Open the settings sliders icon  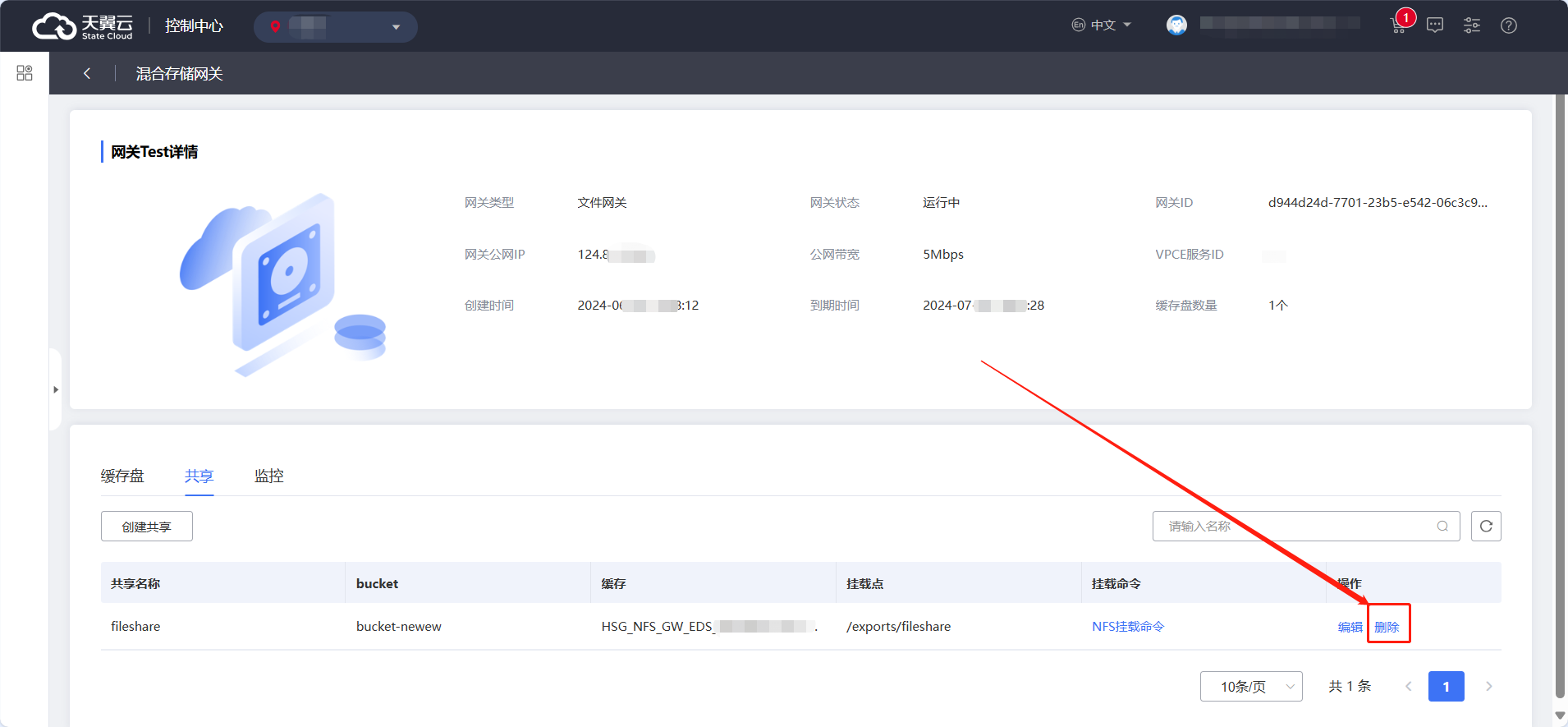[1472, 25]
